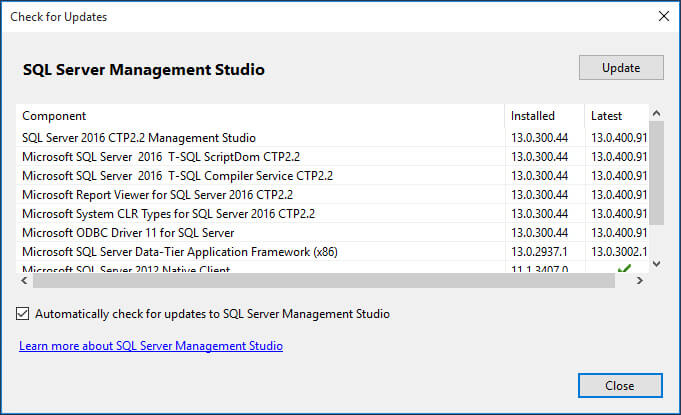The image size is (681, 415).
Task: Open Learn more about SQL Server Management Studio link
Action: click(151, 346)
